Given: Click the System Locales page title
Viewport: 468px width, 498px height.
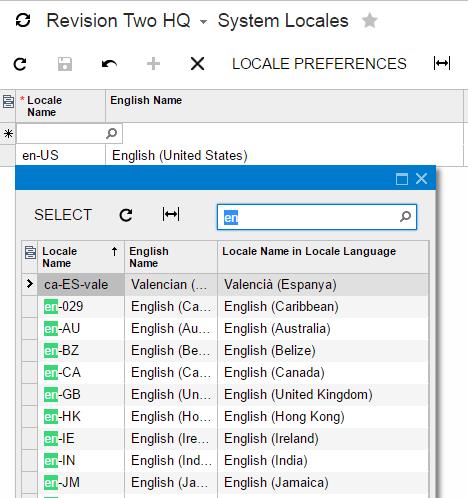Looking at the screenshot, I should tap(283, 21).
